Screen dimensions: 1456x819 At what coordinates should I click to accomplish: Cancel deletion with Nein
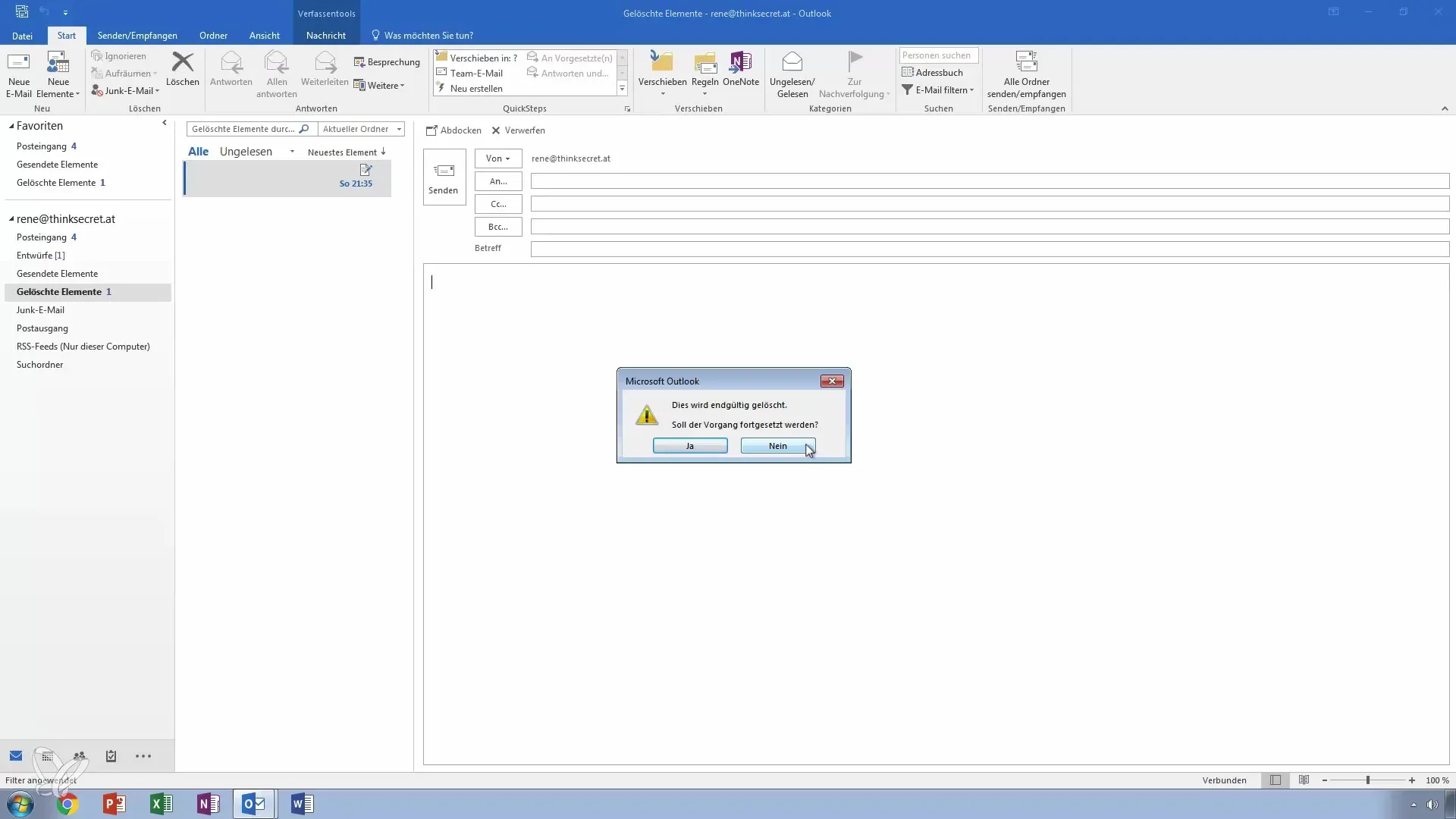tap(777, 446)
